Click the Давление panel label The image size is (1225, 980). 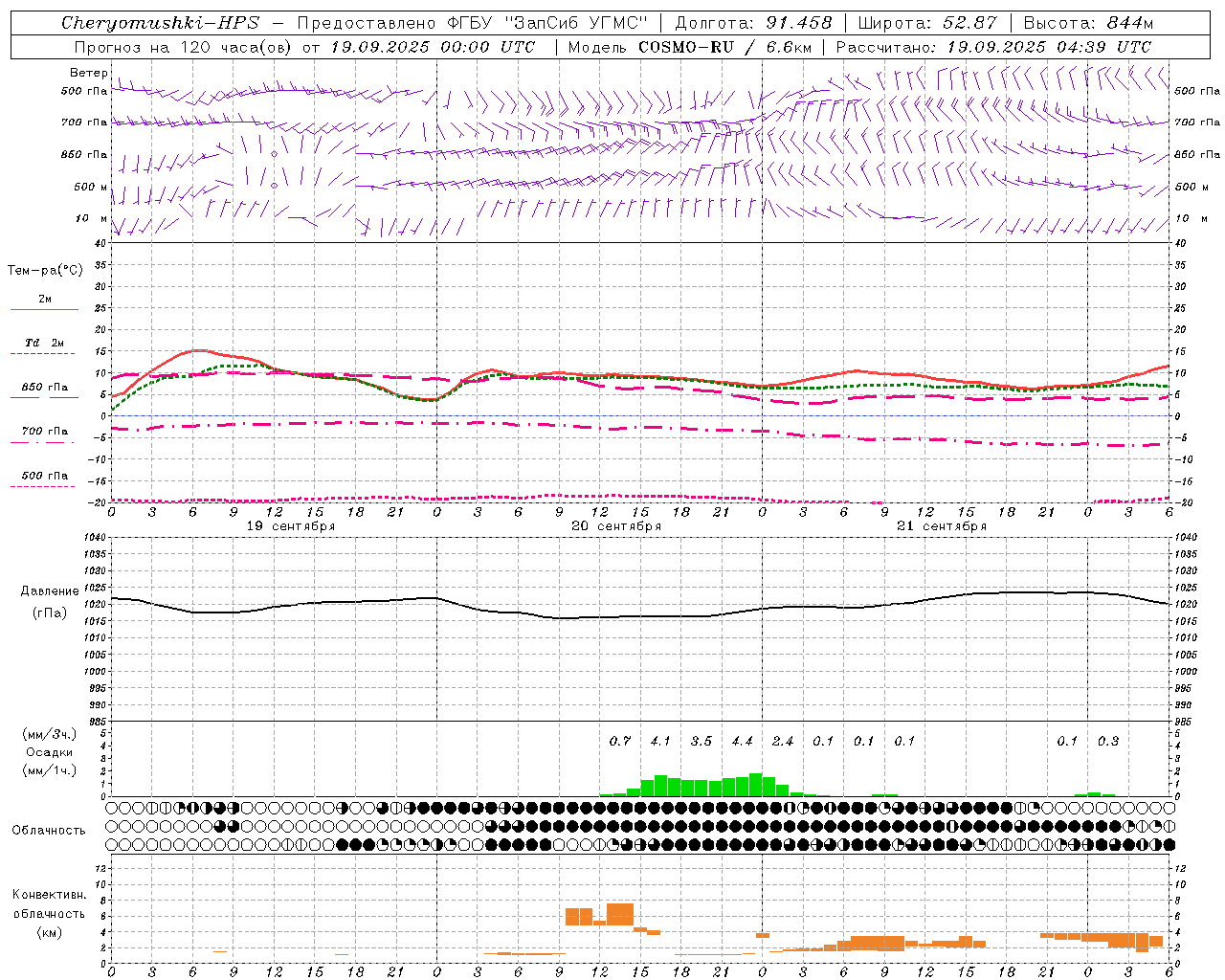tap(50, 591)
